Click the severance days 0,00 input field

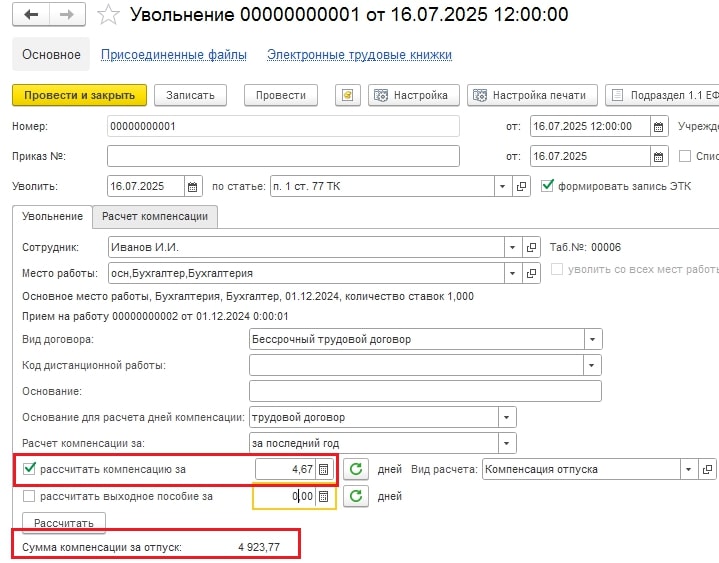(284, 497)
